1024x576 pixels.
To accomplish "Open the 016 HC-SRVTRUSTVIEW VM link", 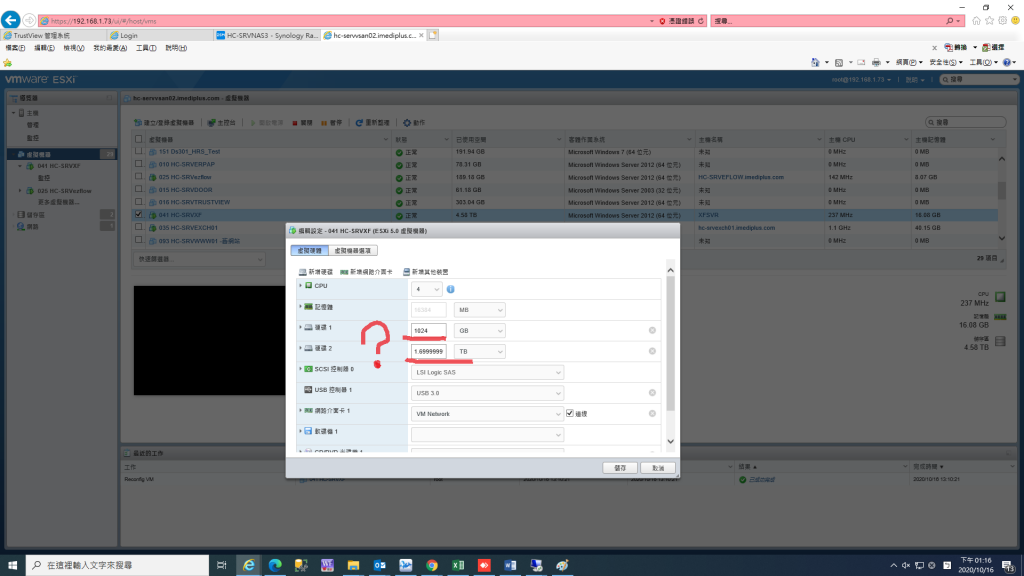I will click(x=194, y=202).
